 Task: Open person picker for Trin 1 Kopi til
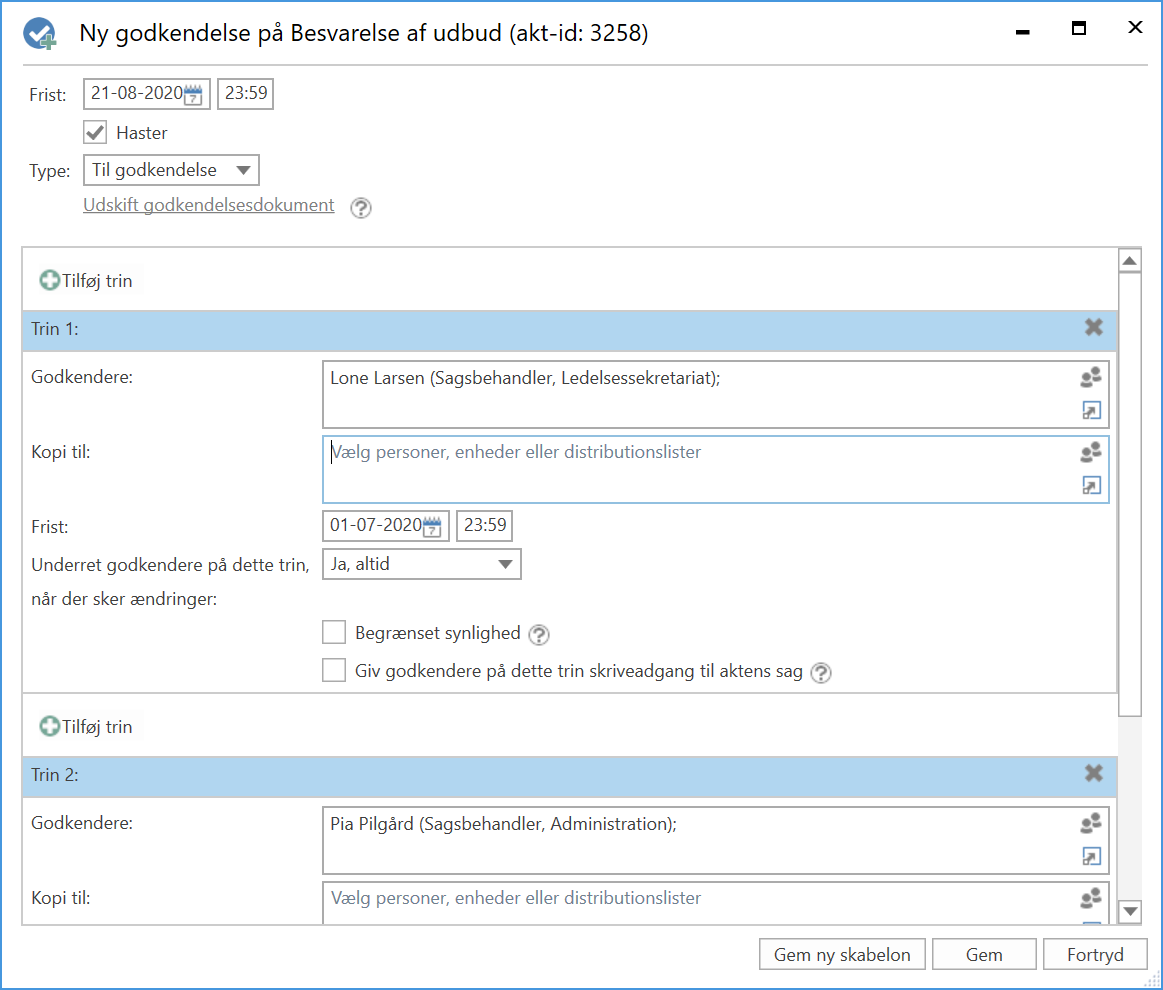pos(1091,452)
